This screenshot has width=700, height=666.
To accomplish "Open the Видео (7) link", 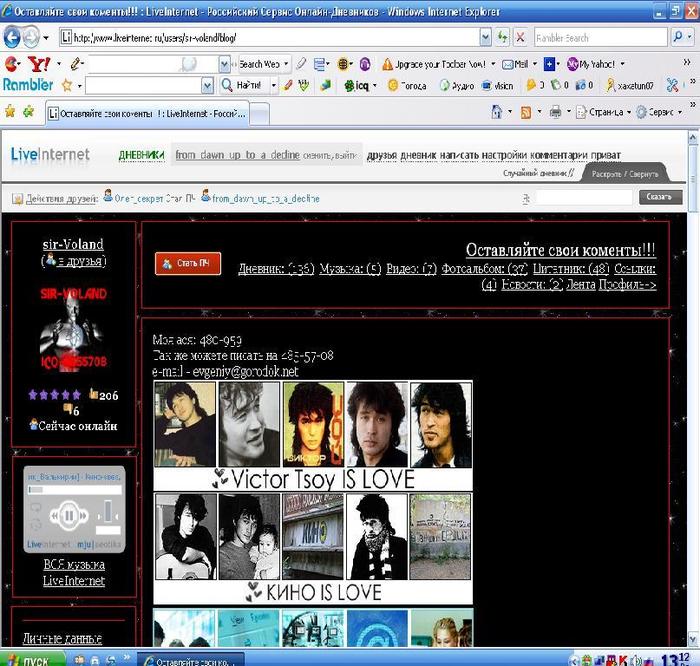I will 411,269.
